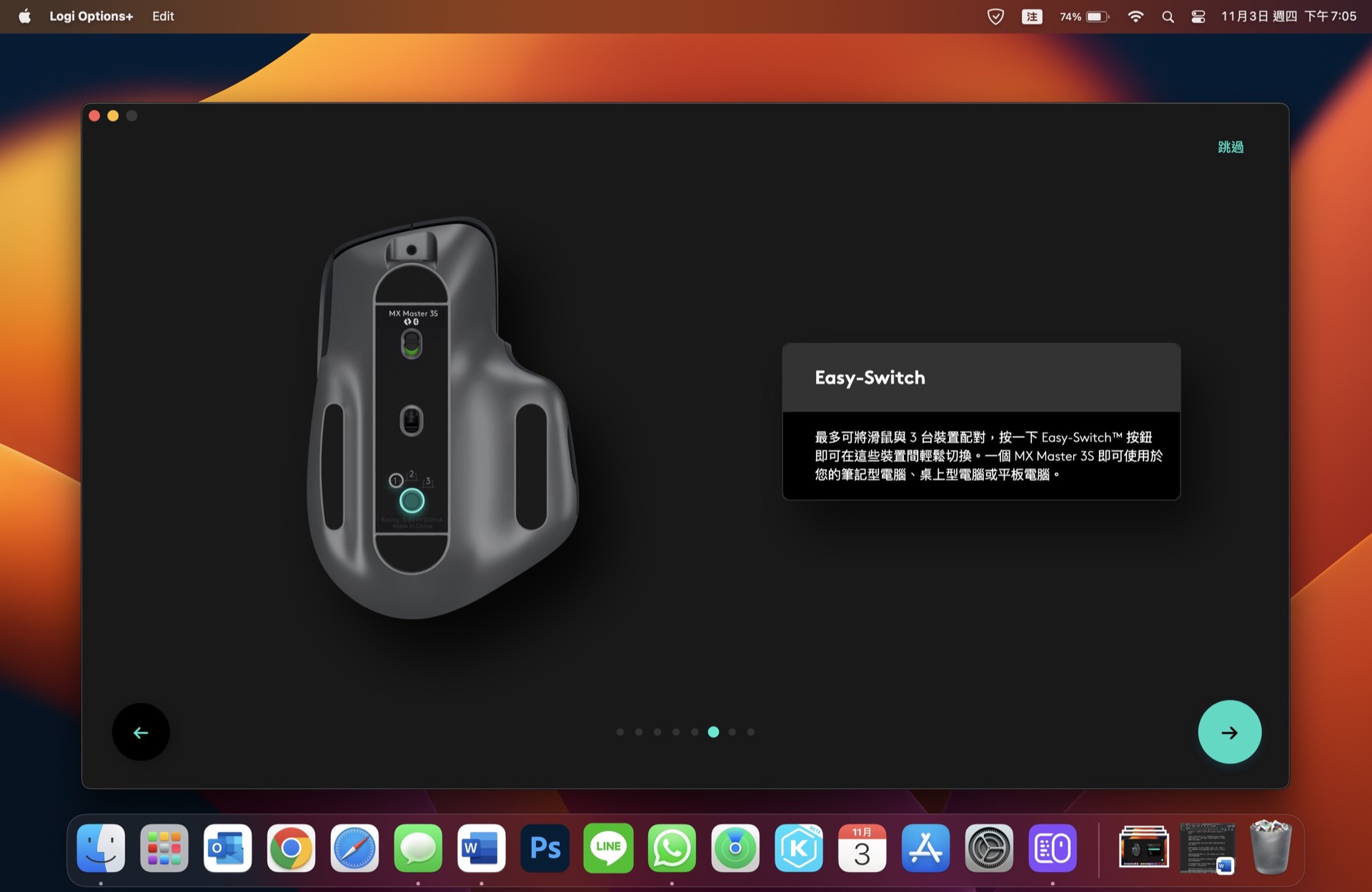Jump to the first page indicator dot
The height and width of the screenshot is (892, 1372).
tap(620, 732)
